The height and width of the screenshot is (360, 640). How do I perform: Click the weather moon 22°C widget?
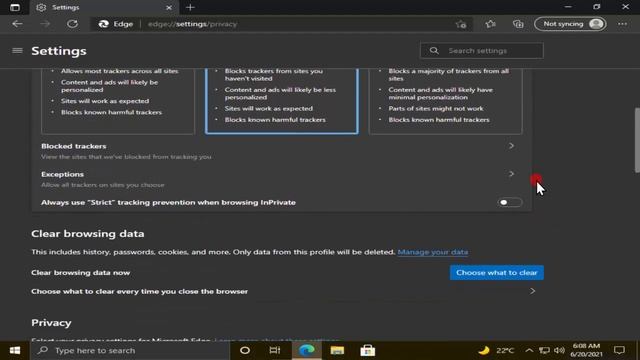tap(496, 351)
